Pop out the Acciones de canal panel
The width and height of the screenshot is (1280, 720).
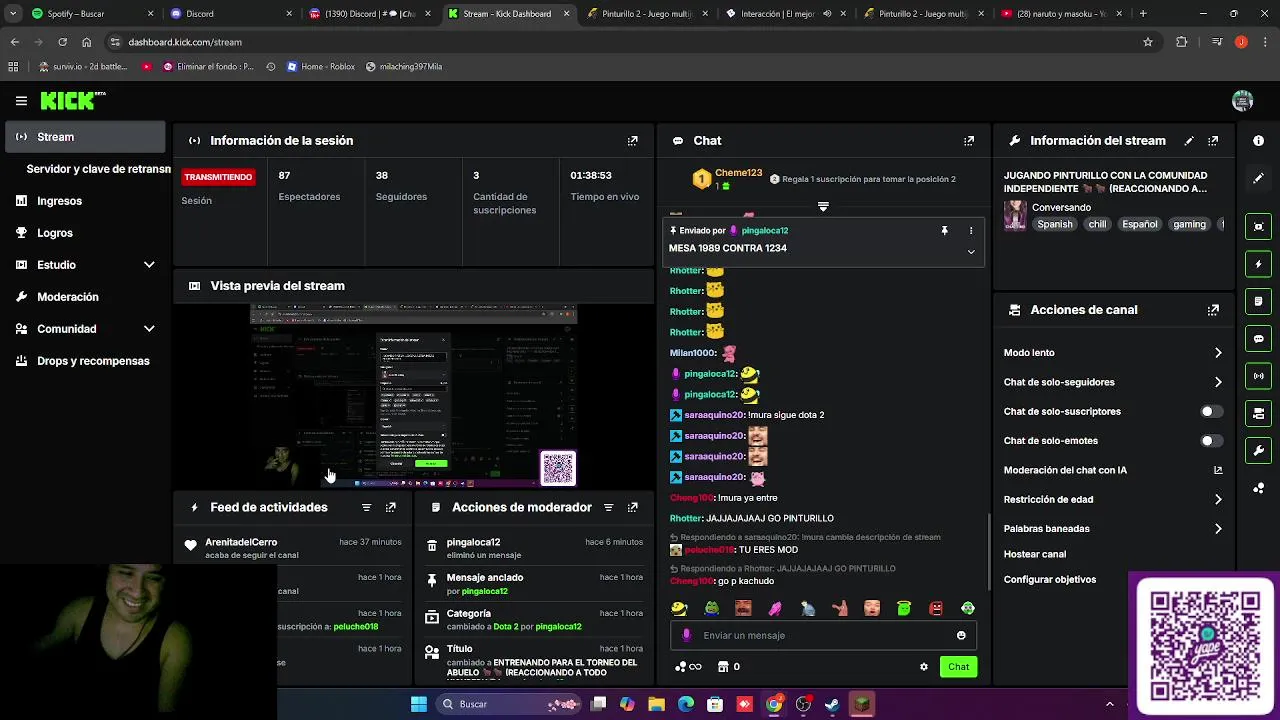point(1213,310)
